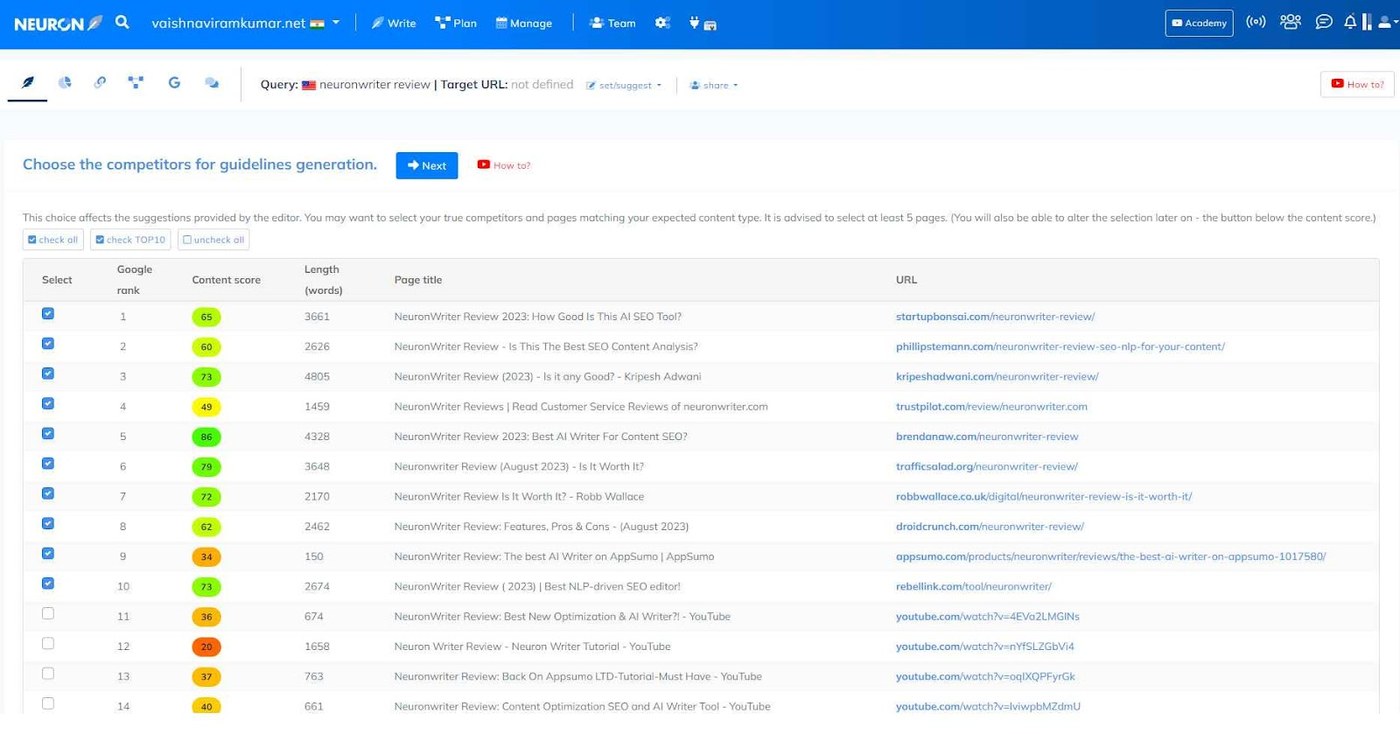Image resolution: width=1400 pixels, height=734 pixels.
Task: Open the chat speech bubble icon
Action: (x=1324, y=22)
